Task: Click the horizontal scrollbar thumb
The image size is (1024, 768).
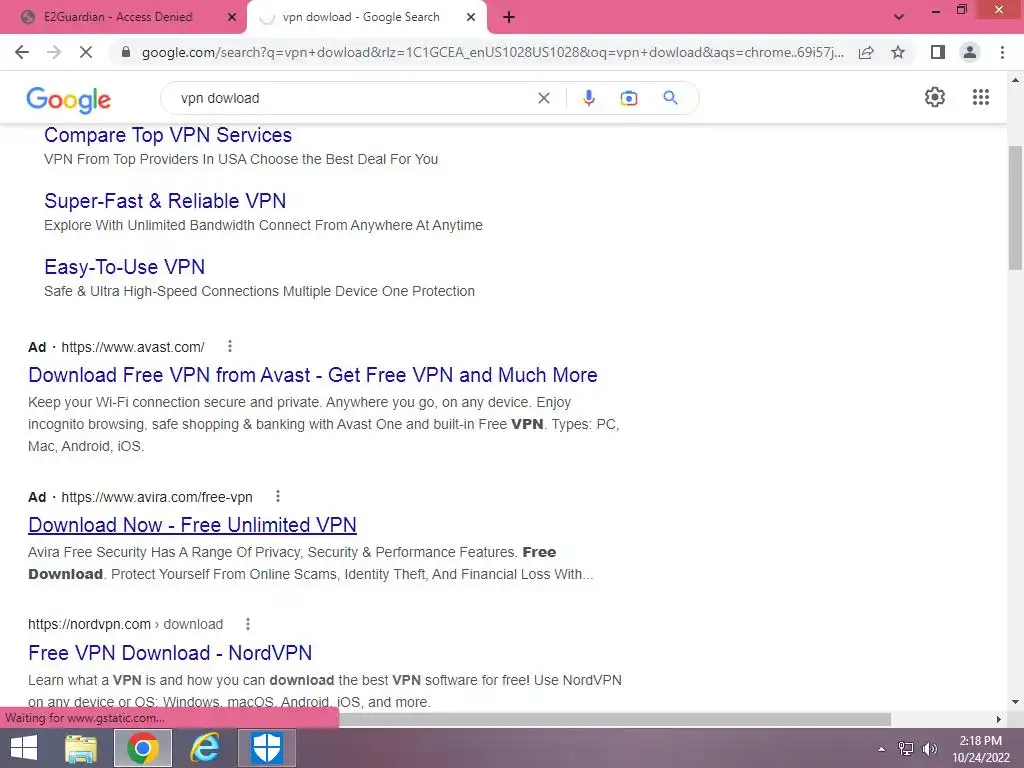Action: pos(615,719)
